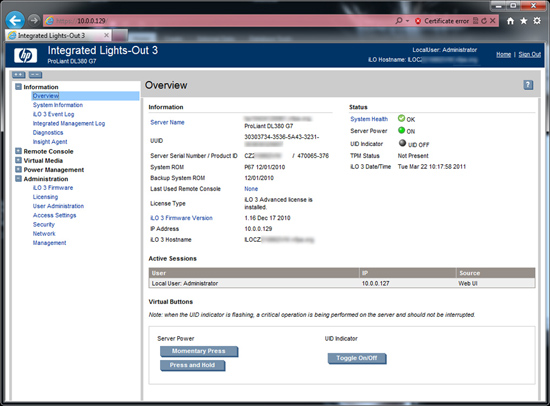The height and width of the screenshot is (406, 550).
Task: Collapse all tree nodes button
Action: [x=35, y=75]
